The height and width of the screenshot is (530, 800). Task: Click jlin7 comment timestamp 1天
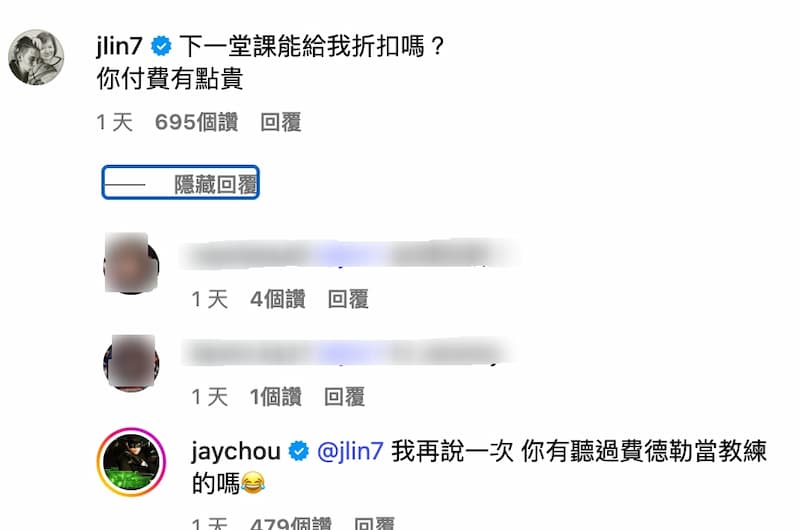(x=115, y=122)
